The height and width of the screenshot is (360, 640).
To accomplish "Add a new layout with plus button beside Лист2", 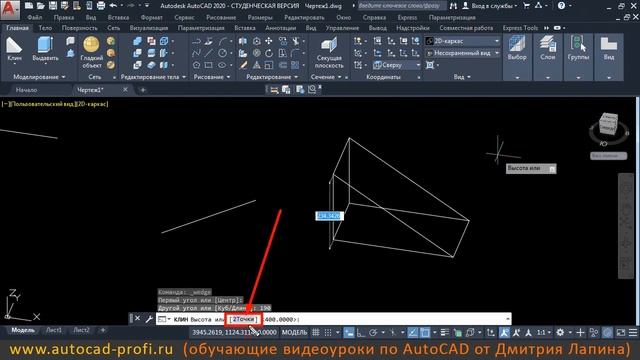I will [103, 330].
